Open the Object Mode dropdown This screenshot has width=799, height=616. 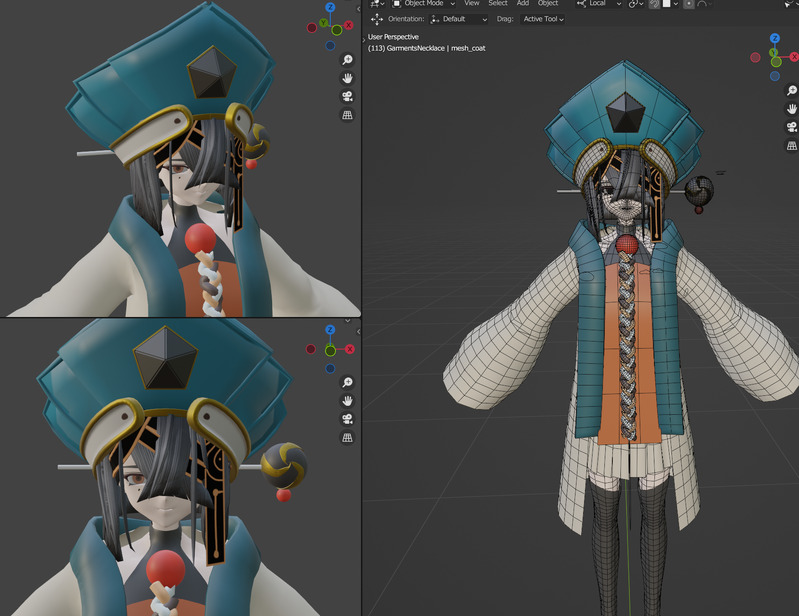click(x=423, y=4)
